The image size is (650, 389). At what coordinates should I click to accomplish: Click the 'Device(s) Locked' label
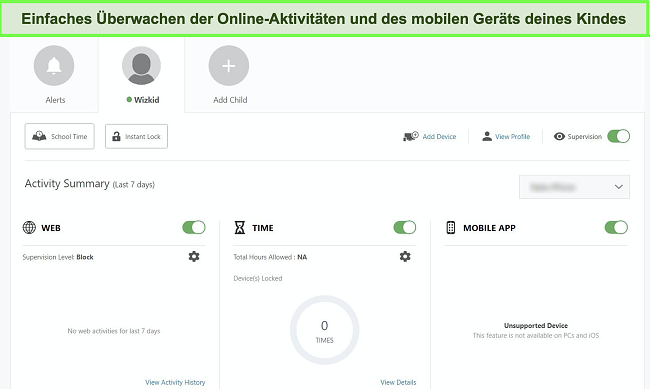point(257,278)
